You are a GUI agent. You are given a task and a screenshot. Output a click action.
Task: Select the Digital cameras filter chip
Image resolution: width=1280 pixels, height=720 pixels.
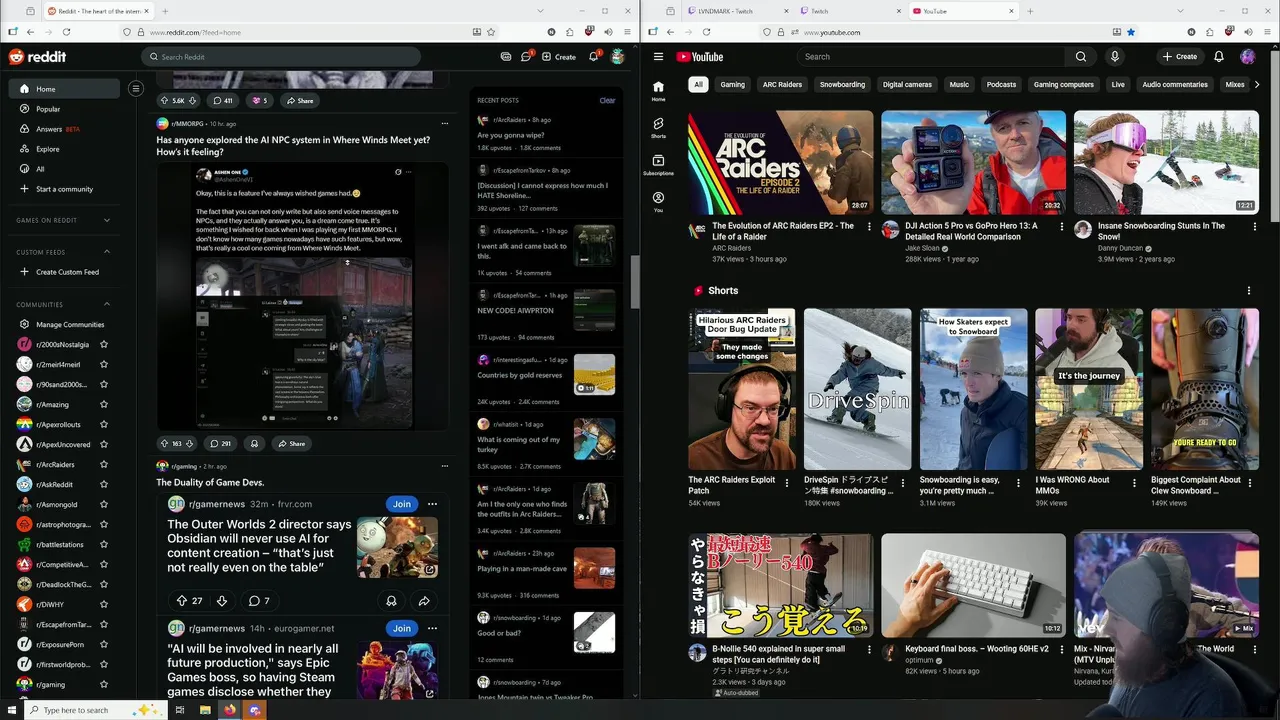point(907,84)
